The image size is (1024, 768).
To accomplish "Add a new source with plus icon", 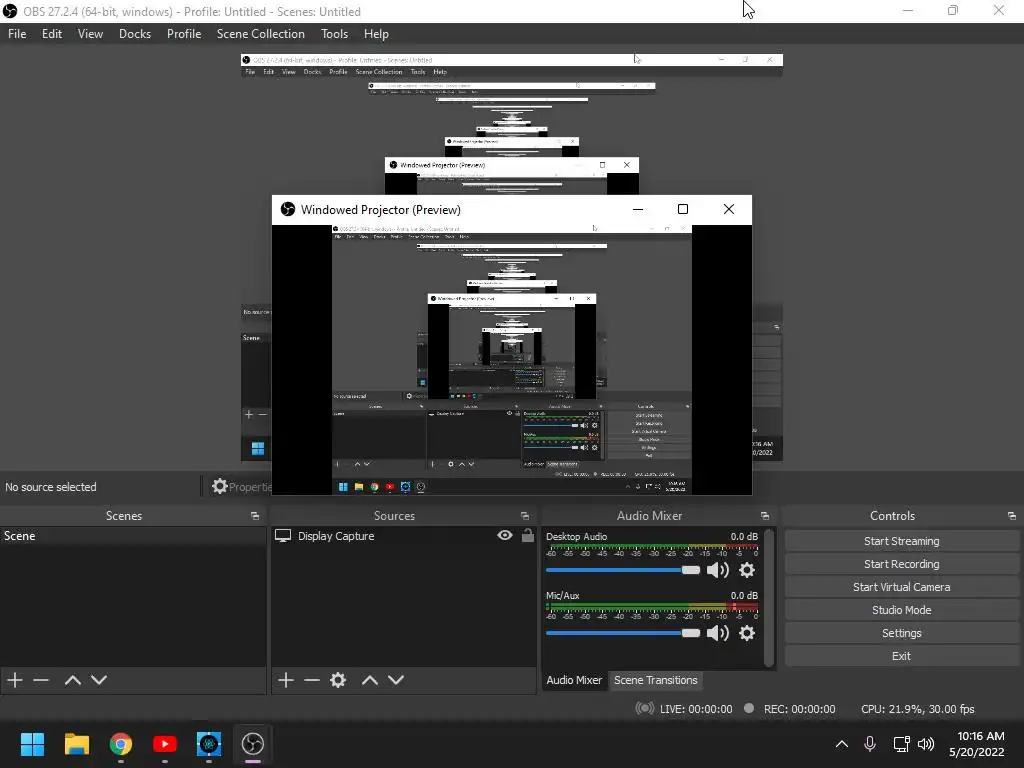I will [x=285, y=680].
